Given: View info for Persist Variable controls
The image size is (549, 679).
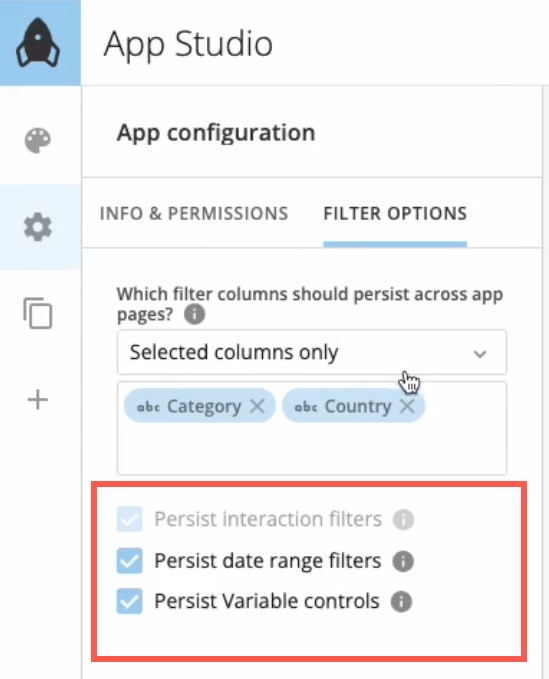Looking at the screenshot, I should (401, 601).
